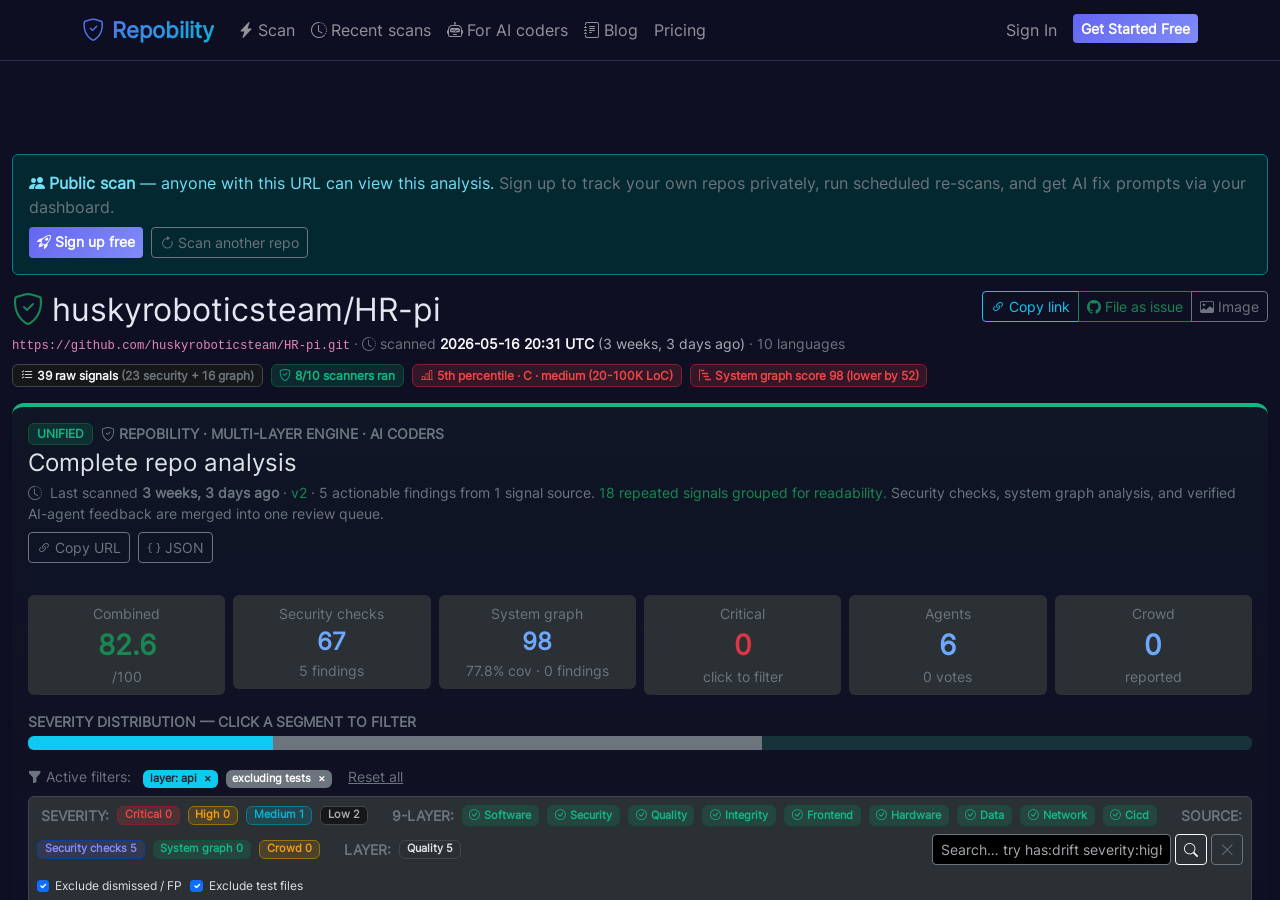The height and width of the screenshot is (900, 1280).
Task: Toggle the Hardware layer filter
Action: coord(909,815)
